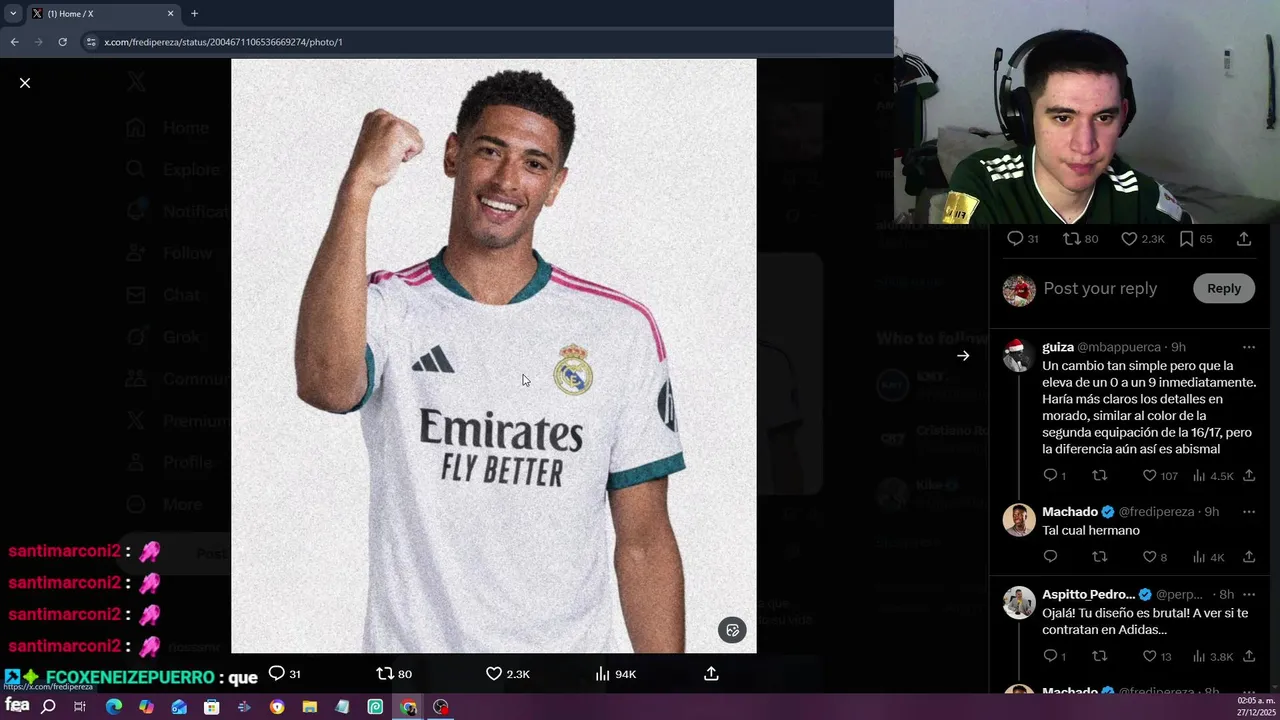Repost Aspitto_Pedro's comment

pyautogui.click(x=1099, y=656)
